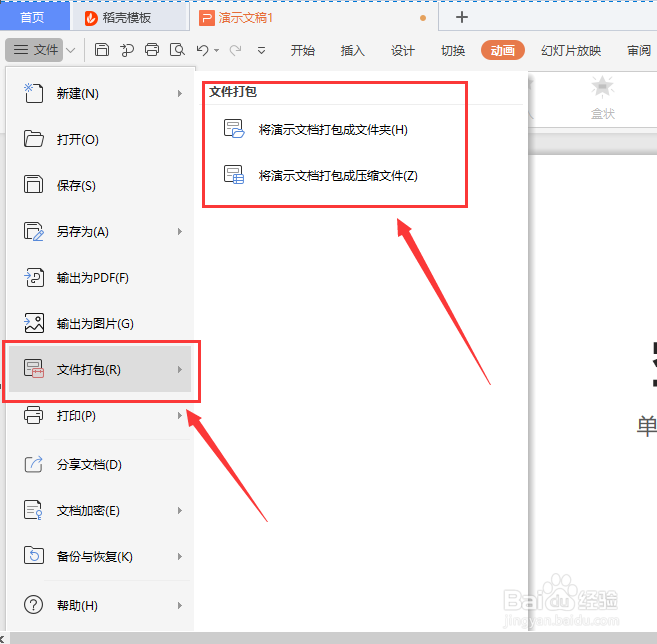Click the package-to-folder icon
The width and height of the screenshot is (657, 644).
click(234, 129)
